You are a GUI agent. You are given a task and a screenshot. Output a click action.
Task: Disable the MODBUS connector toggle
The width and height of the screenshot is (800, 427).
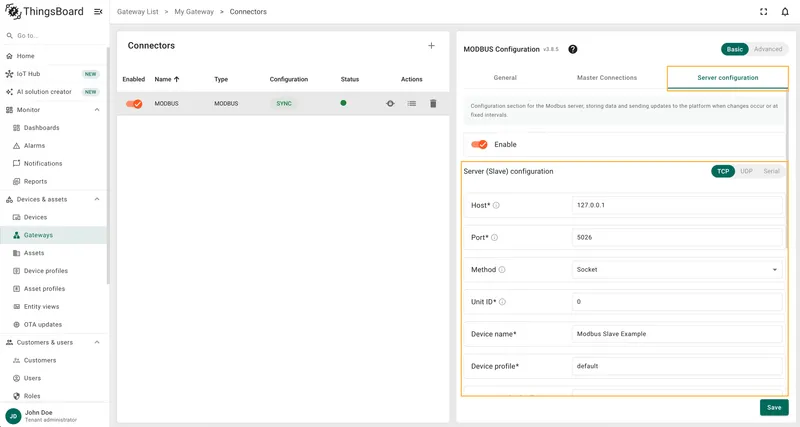134,104
